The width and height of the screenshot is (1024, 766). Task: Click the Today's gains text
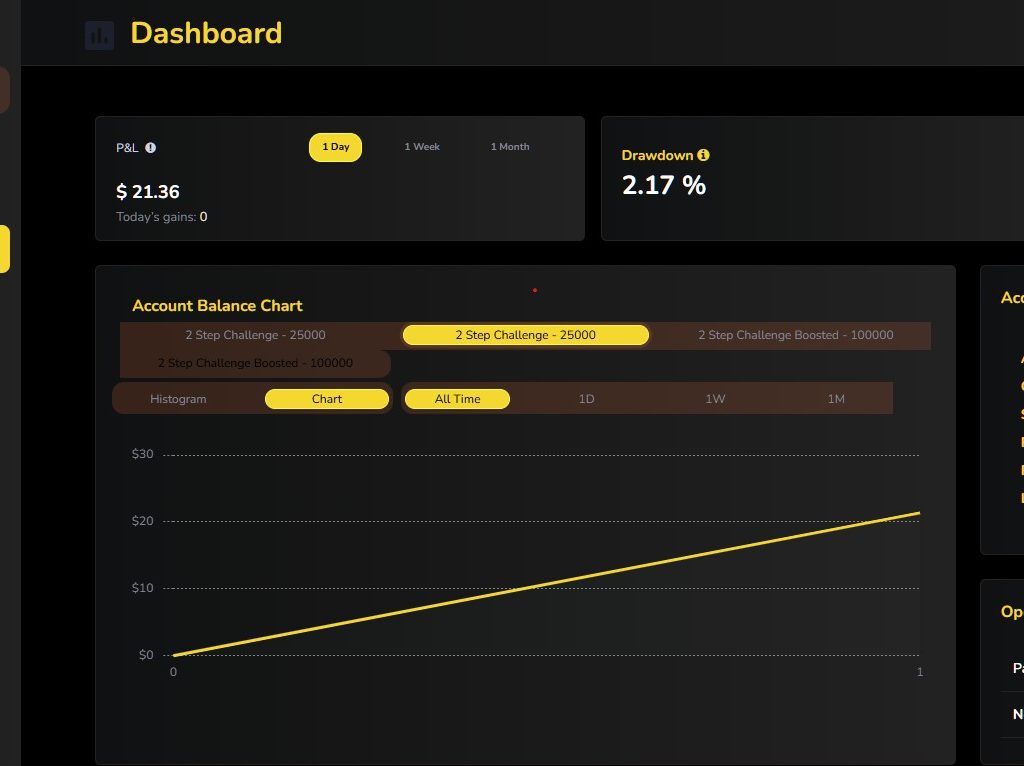click(x=161, y=217)
